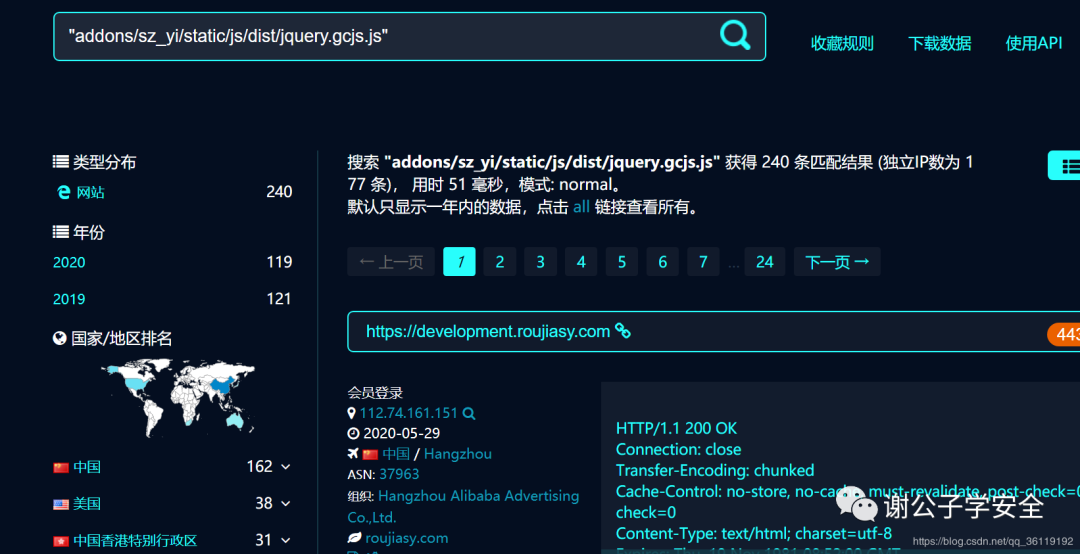Open the https://development.roujiasy.com link
1080x554 pixels.
[x=488, y=331]
